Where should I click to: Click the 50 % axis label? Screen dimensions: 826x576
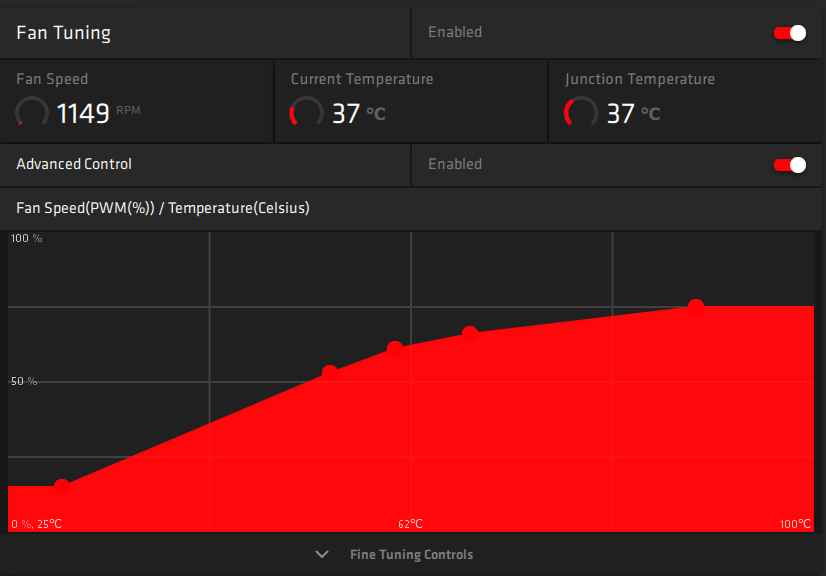(x=24, y=381)
